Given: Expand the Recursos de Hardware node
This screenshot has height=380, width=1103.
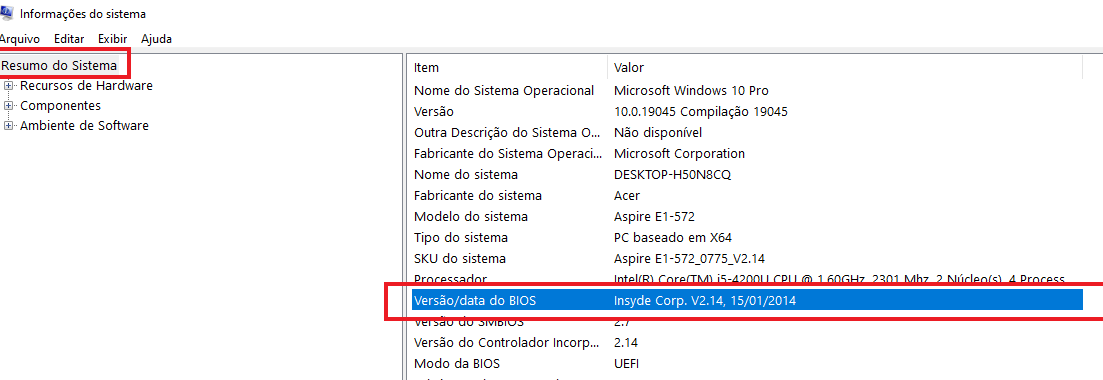Looking at the screenshot, I should (8, 86).
